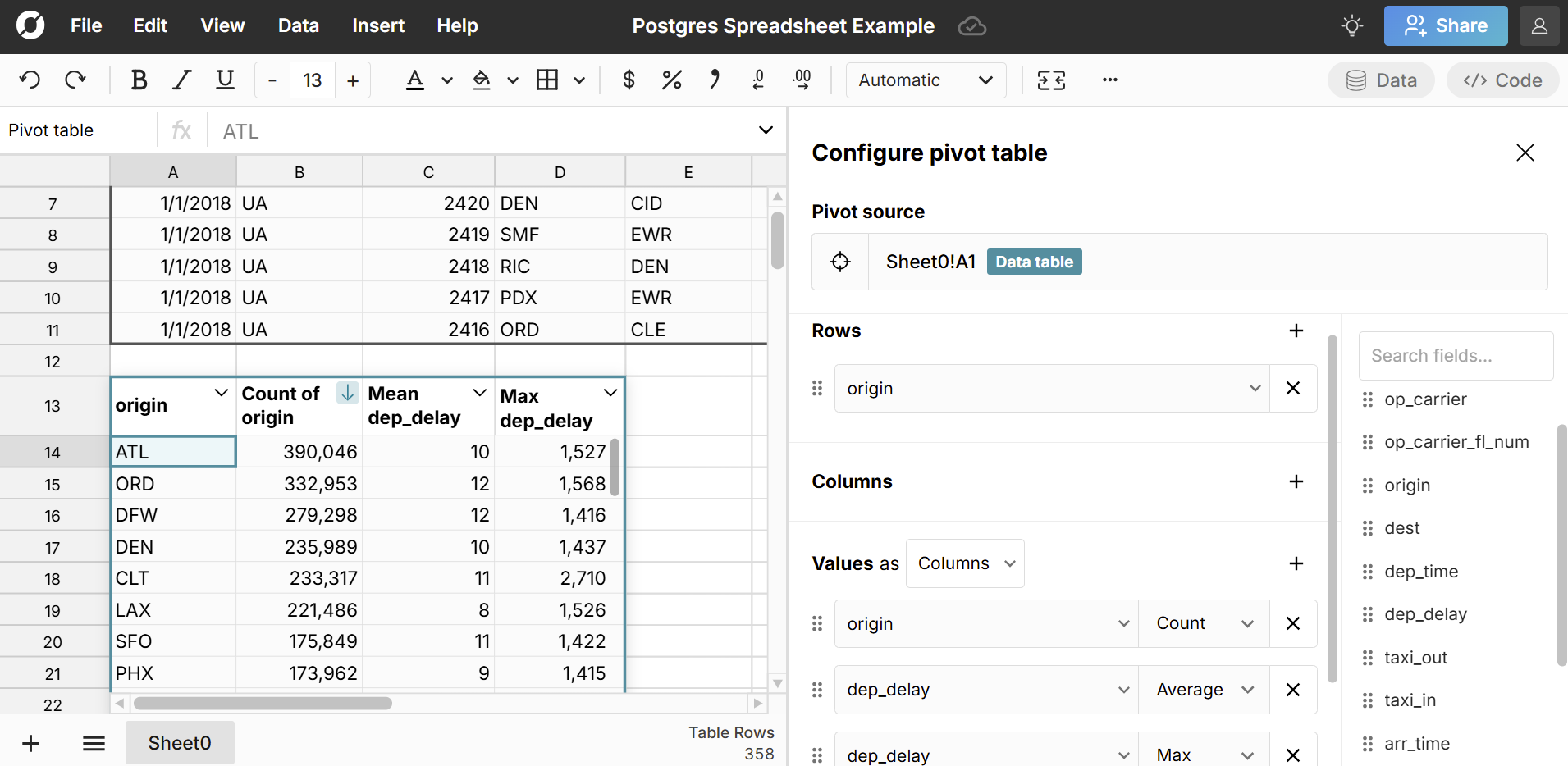Open the Code panel button
This screenshot has width=1568, height=766.
[1502, 80]
